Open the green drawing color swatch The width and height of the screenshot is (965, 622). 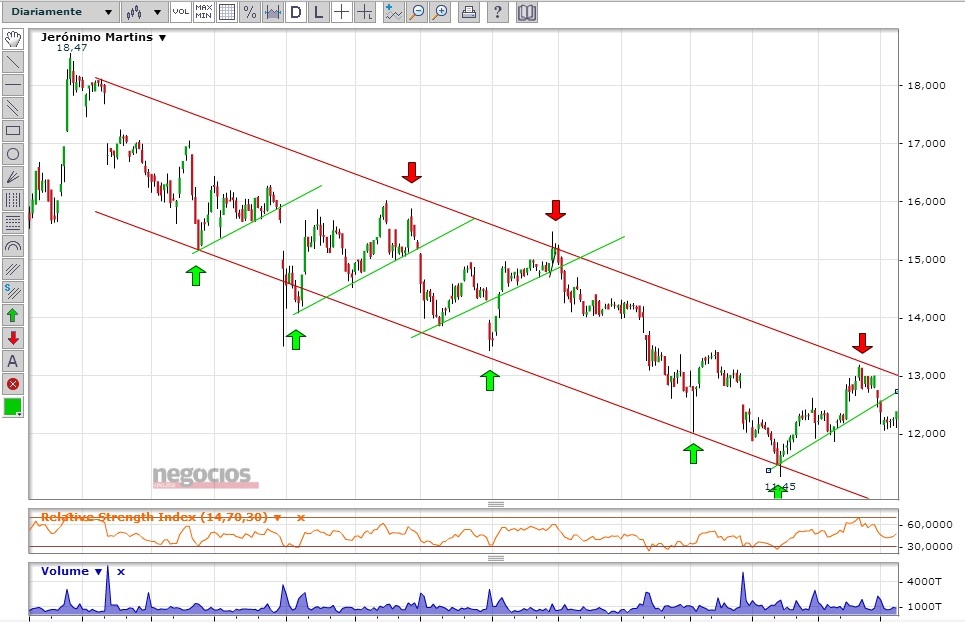point(13,407)
